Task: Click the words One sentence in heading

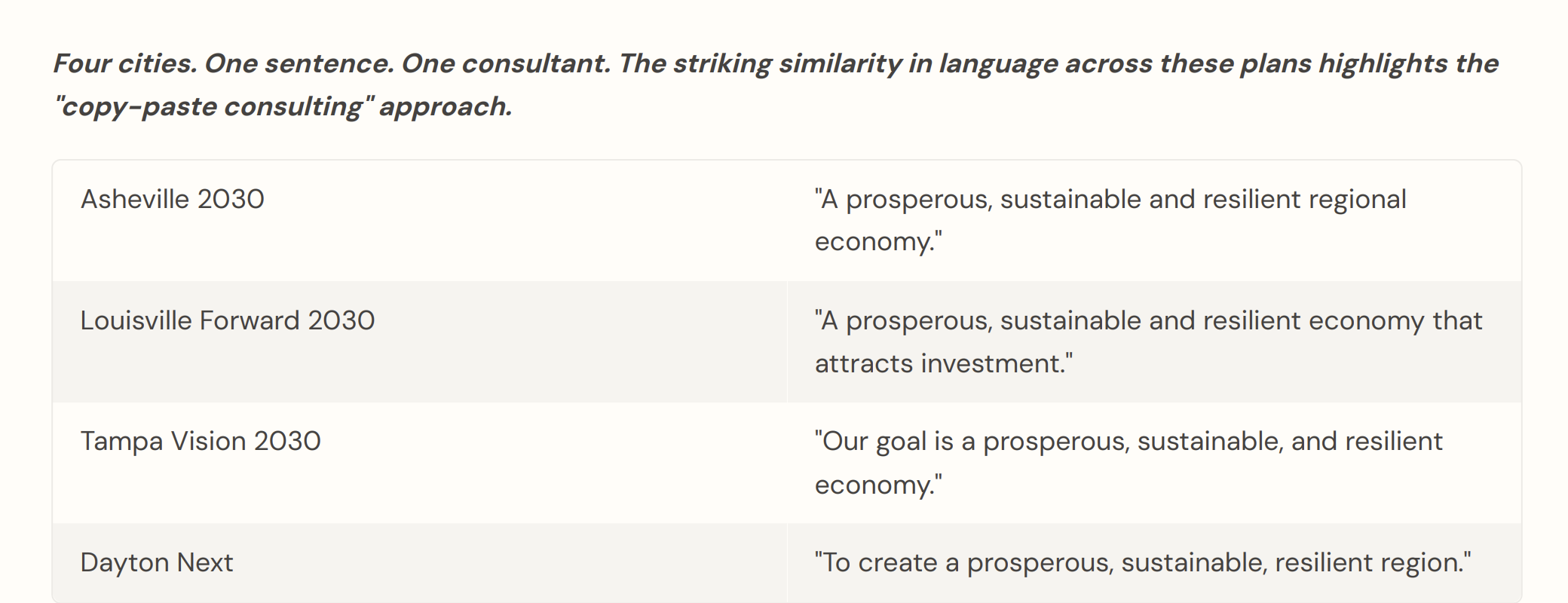Action: point(299,63)
